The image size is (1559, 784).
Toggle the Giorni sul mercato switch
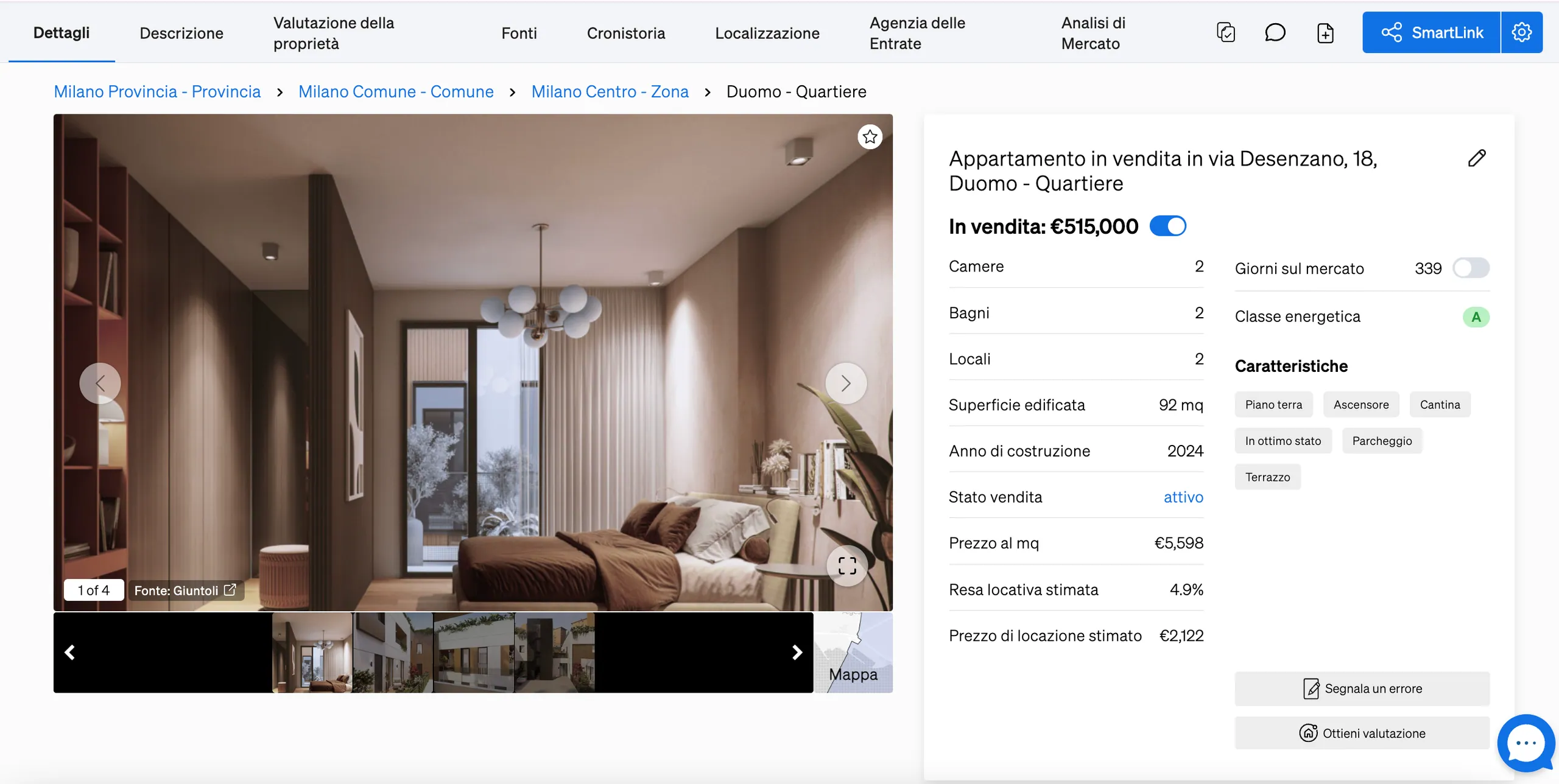[x=1471, y=268]
